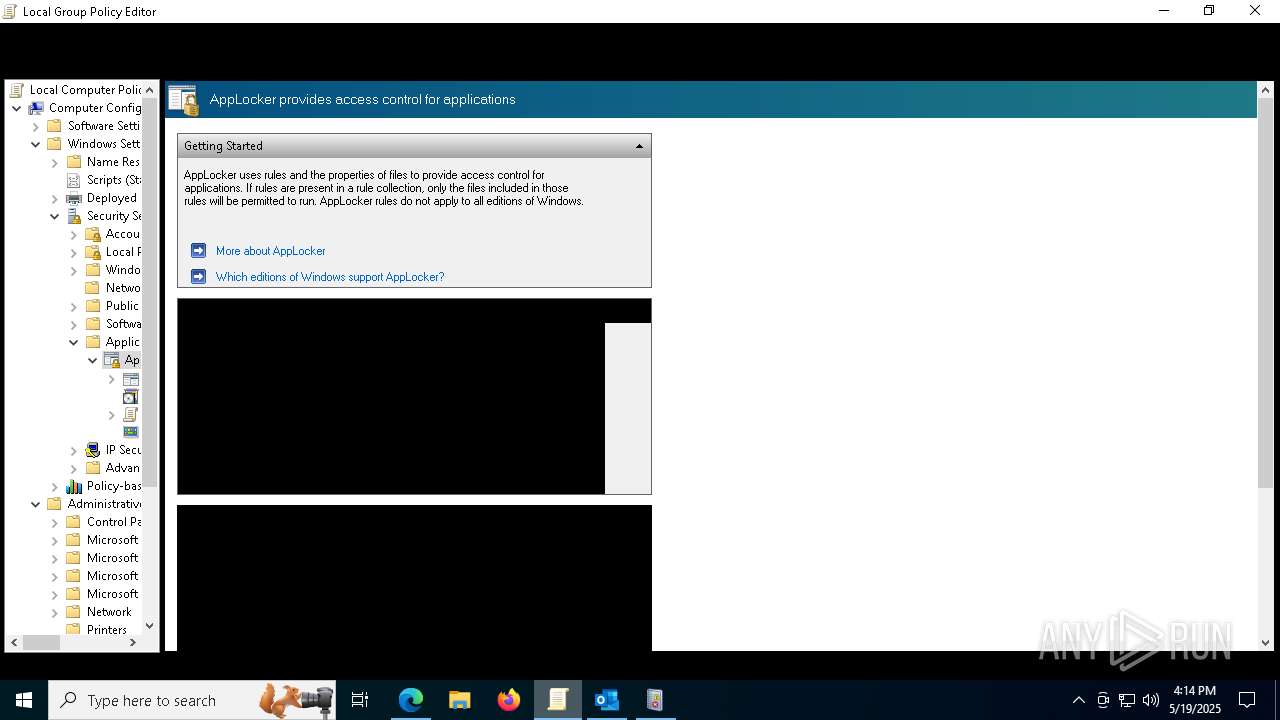Viewport: 1280px width, 720px height.
Task: Click the Deployed Printers printer icon
Action: tap(73, 198)
